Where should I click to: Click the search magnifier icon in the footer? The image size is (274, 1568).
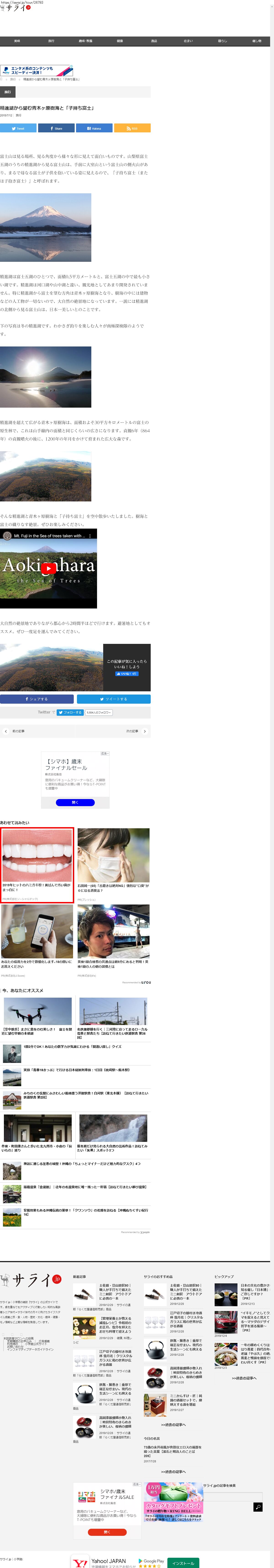coord(258,1507)
